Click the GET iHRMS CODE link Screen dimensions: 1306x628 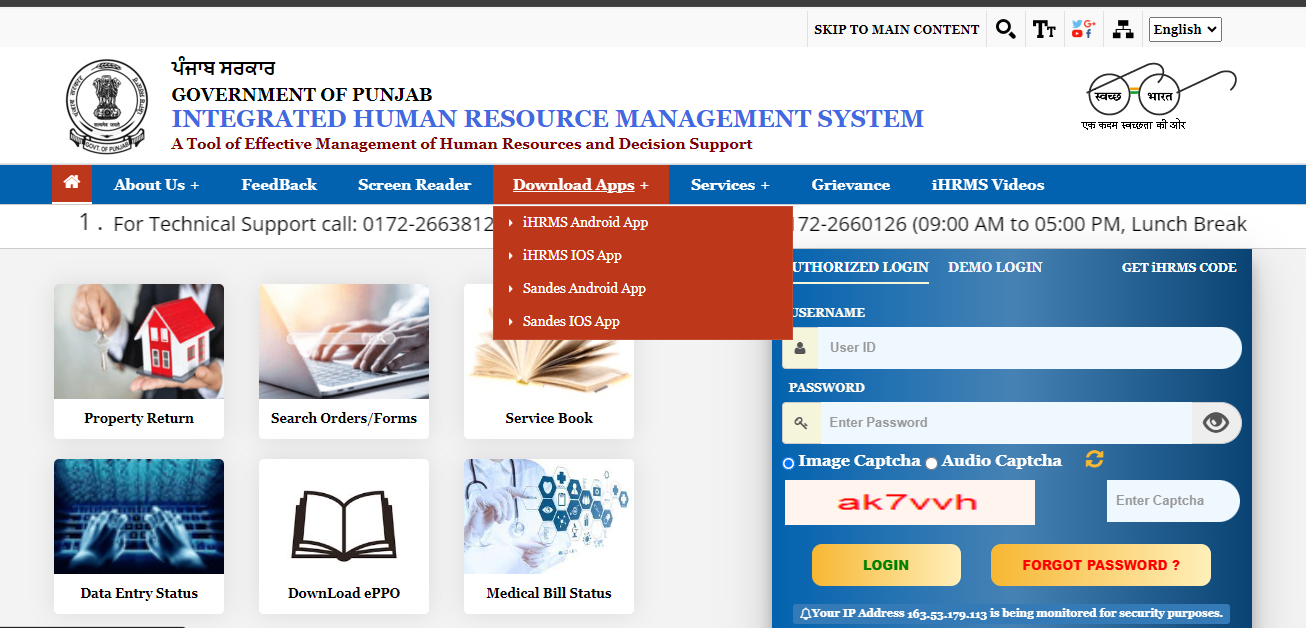click(1179, 268)
